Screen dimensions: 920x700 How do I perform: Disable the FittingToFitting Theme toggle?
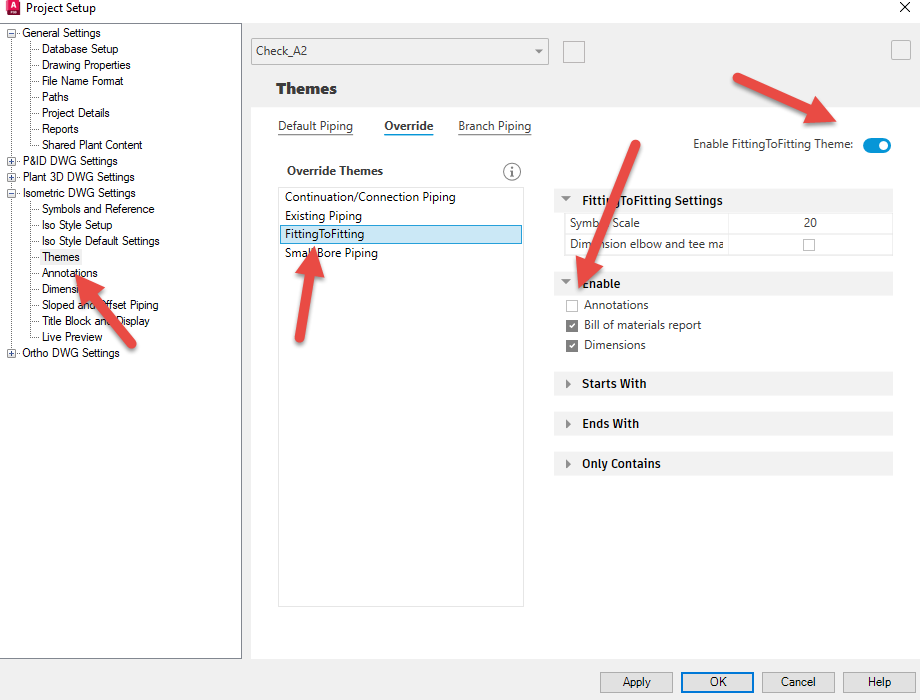coord(876,144)
